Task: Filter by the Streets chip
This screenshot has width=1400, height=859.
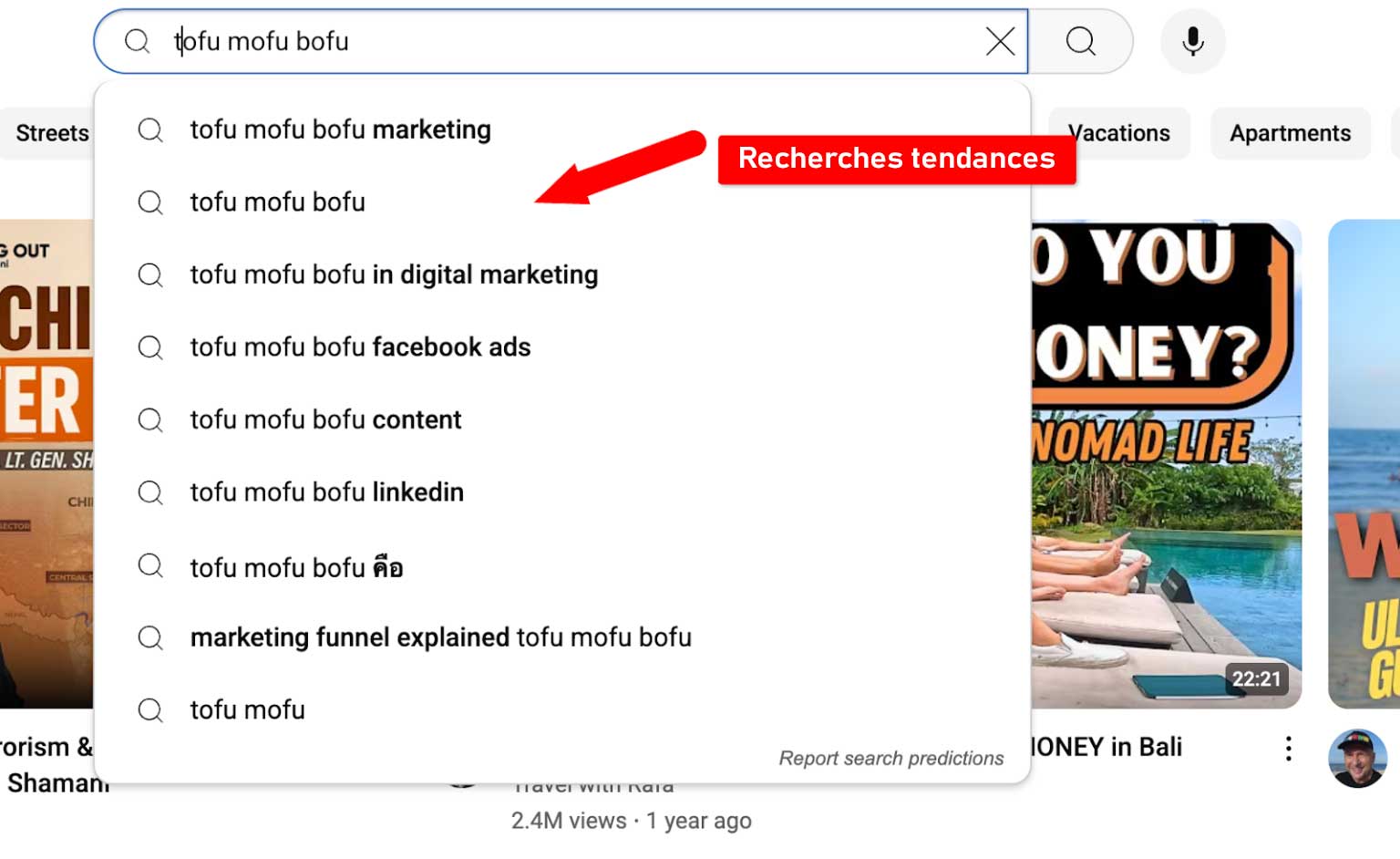Action: [52, 133]
